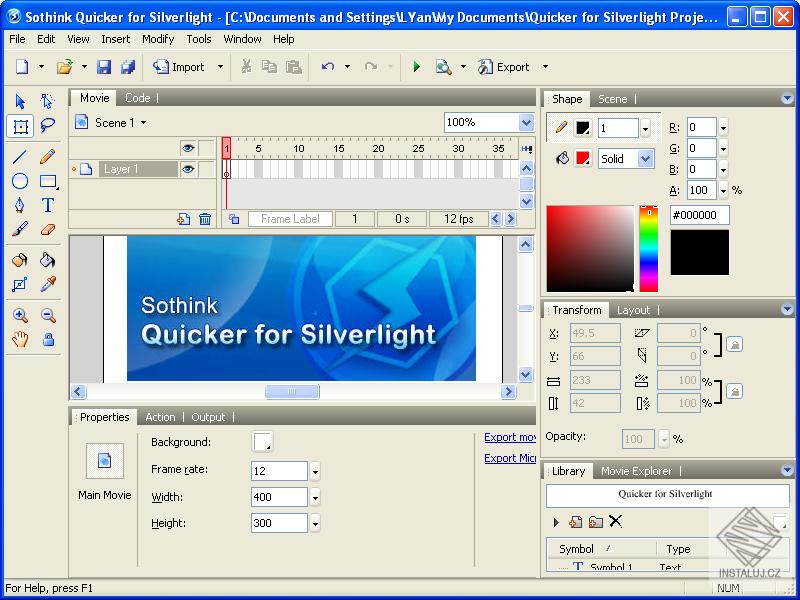Select the Zoom In tool
The width and height of the screenshot is (800, 600).
(21, 315)
